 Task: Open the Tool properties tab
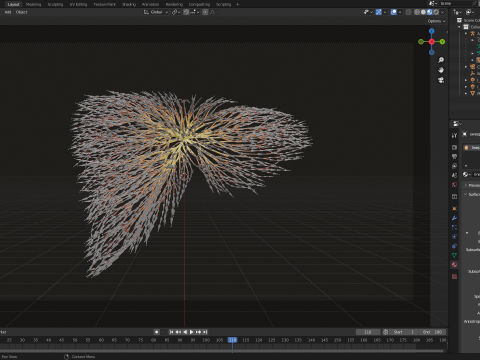tap(454, 135)
